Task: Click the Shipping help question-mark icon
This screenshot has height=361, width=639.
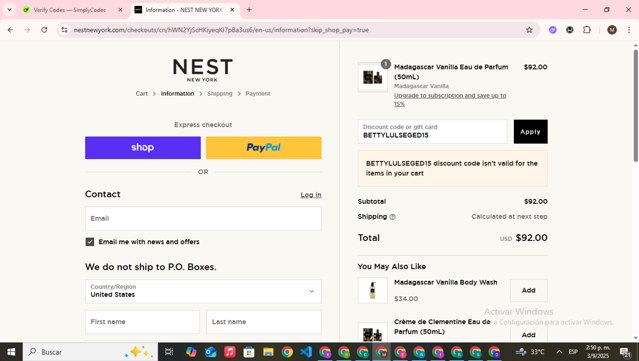Action: coord(392,217)
